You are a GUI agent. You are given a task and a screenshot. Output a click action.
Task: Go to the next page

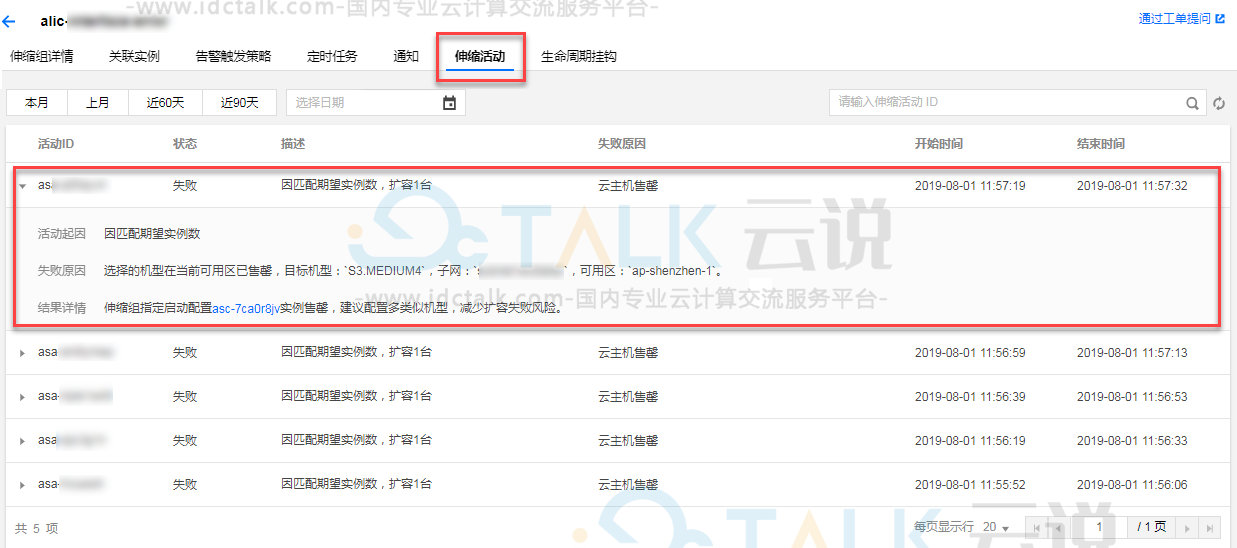[x=1187, y=528]
